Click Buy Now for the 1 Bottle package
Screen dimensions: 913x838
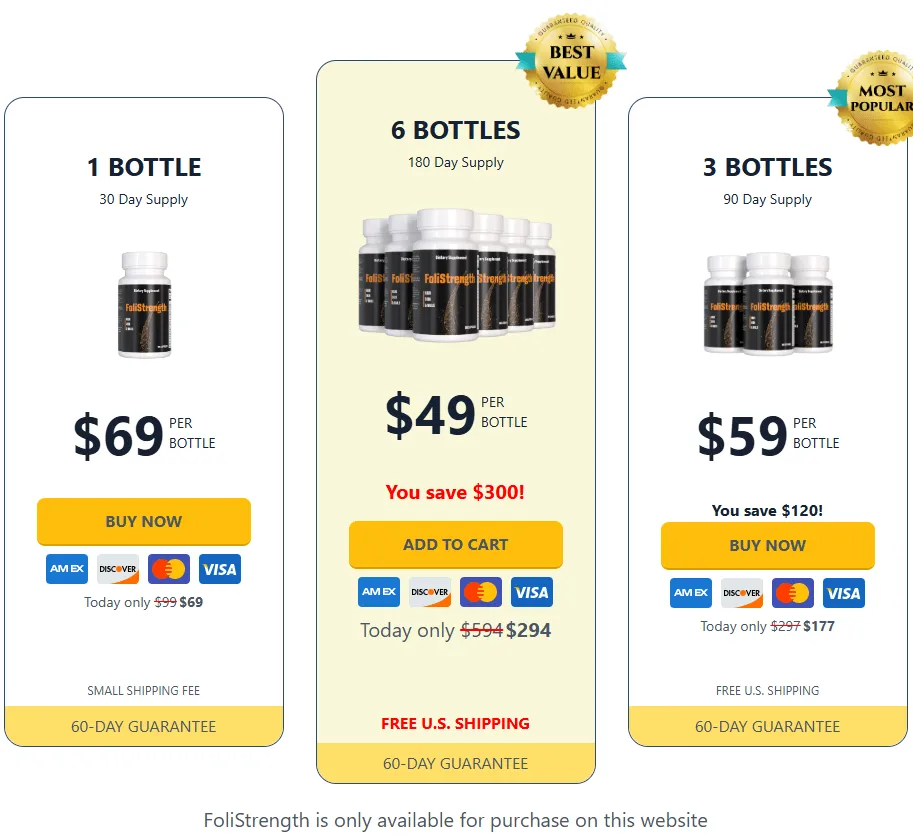click(144, 521)
